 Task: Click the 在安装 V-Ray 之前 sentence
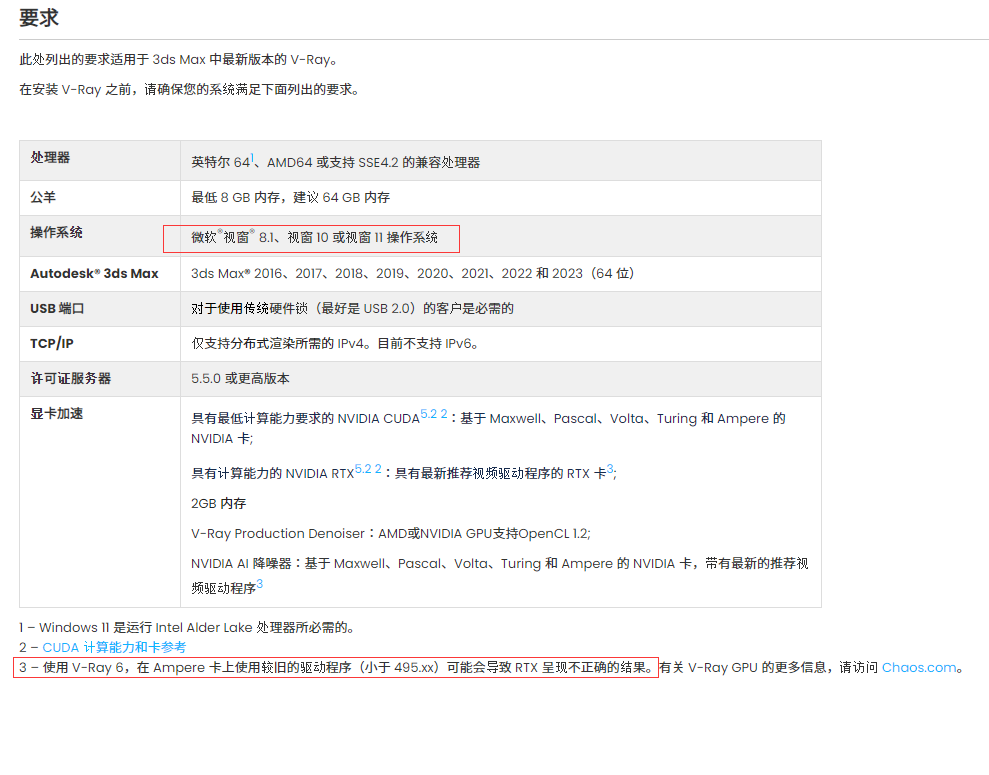[189, 90]
